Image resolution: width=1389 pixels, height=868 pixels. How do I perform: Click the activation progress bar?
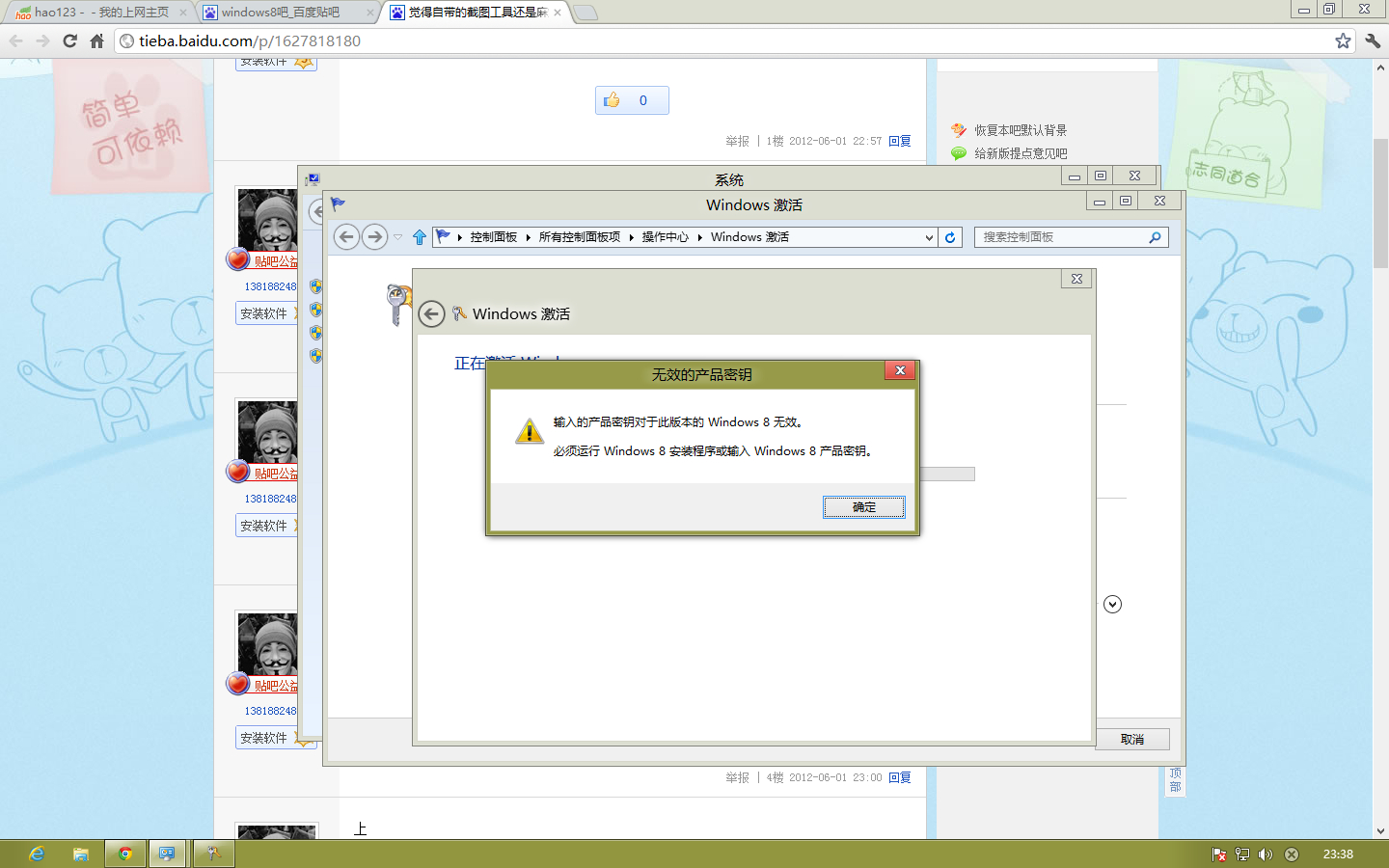pyautogui.click(x=947, y=475)
